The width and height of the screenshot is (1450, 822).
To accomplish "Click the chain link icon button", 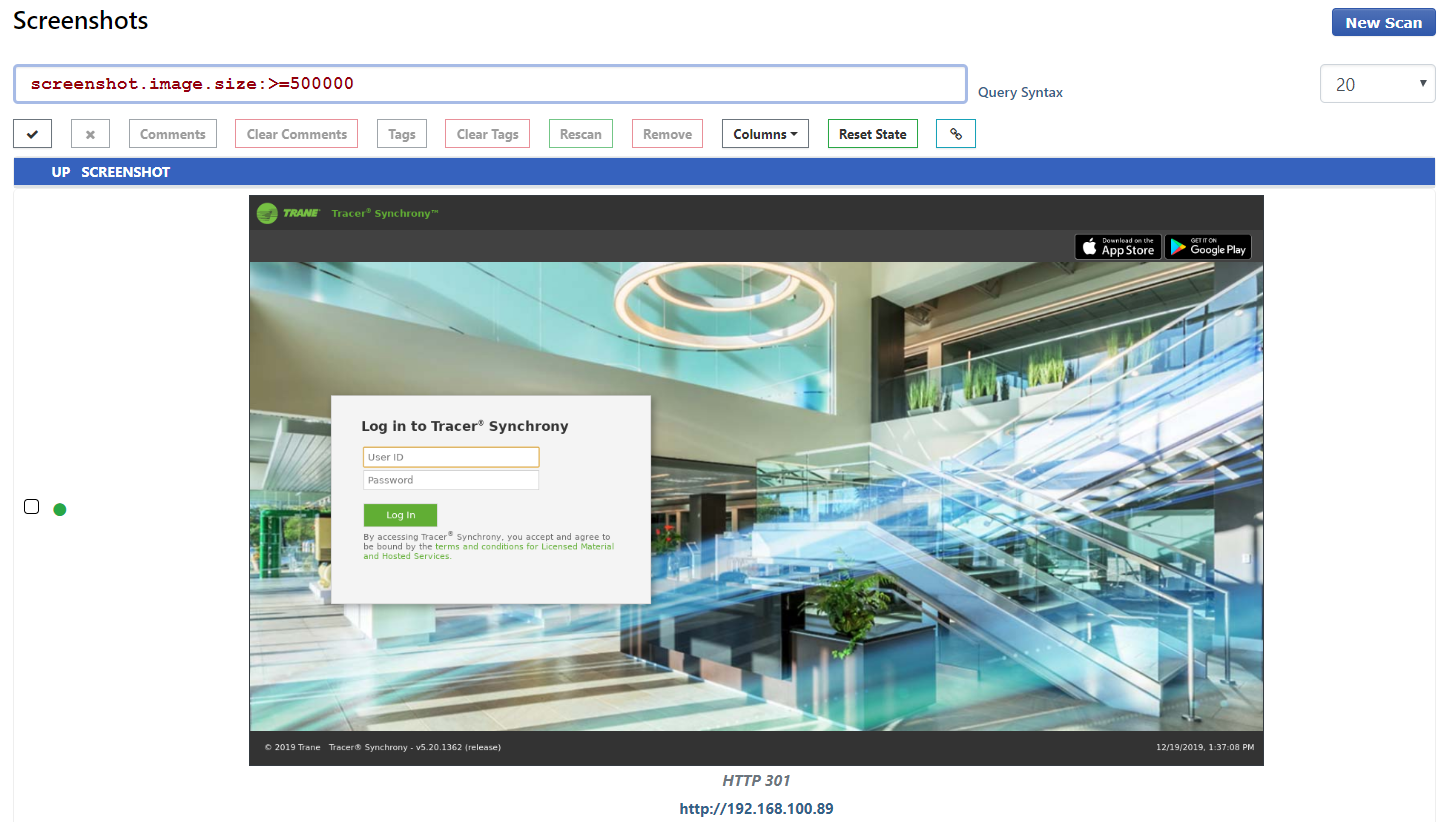I will pyautogui.click(x=955, y=134).
